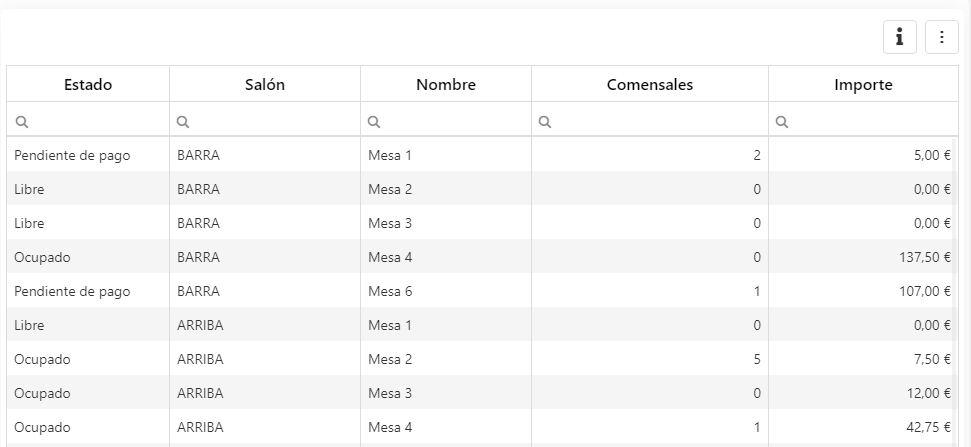
Task: Sort by the Estado column header
Action: click(88, 85)
